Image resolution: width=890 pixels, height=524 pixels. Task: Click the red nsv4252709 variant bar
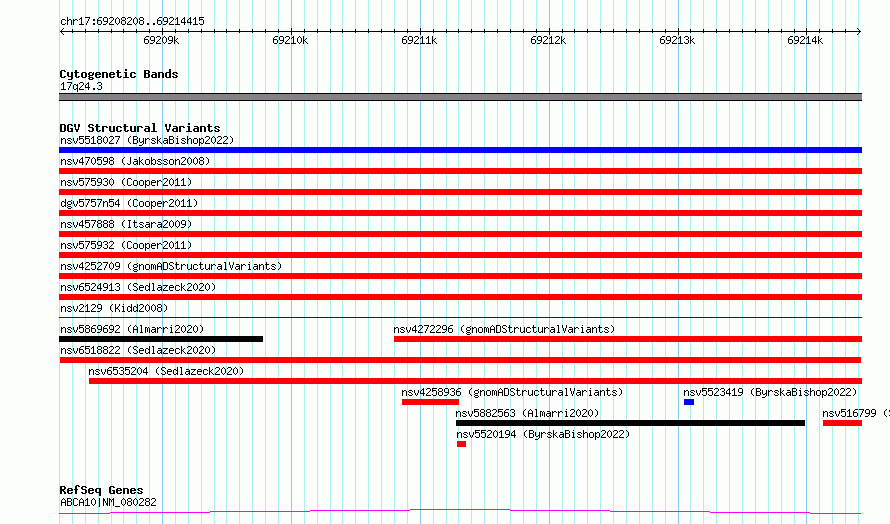tap(460, 276)
